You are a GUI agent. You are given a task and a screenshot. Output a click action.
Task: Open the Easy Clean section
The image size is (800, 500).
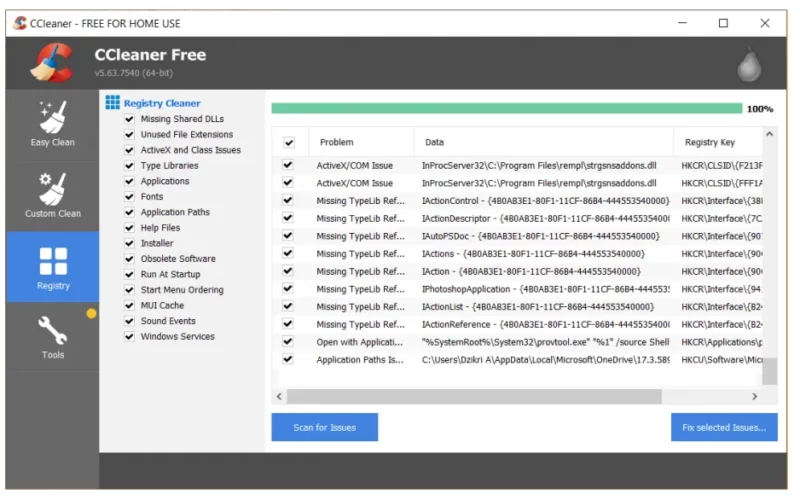tap(53, 126)
